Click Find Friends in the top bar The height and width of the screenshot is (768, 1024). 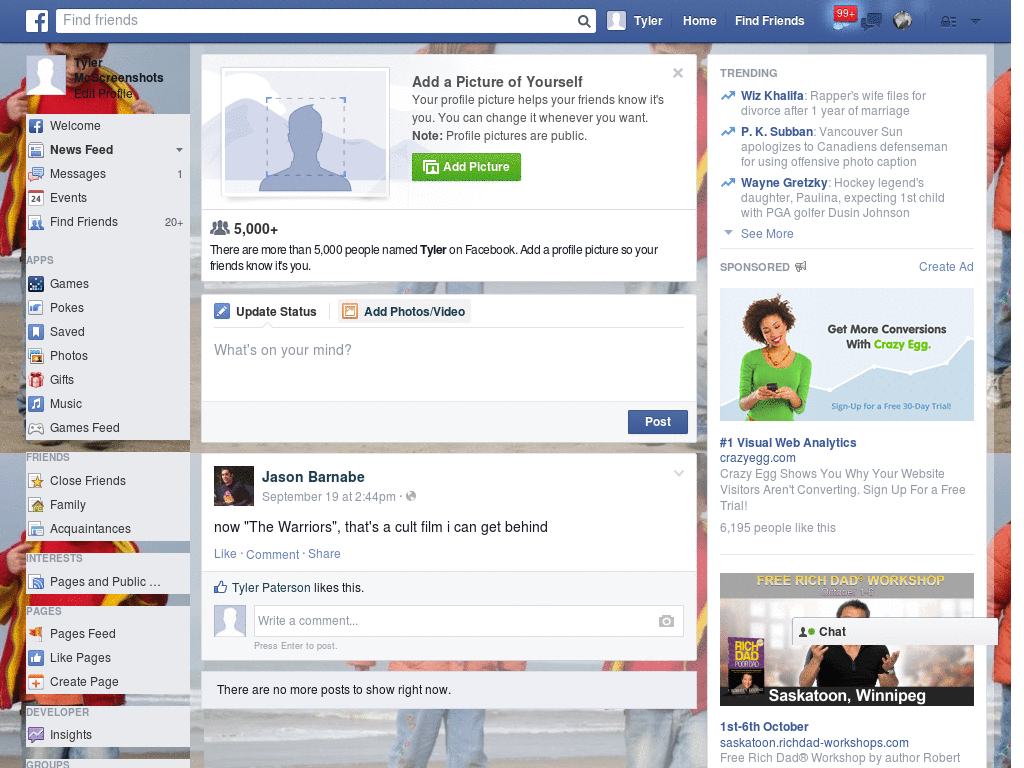(x=769, y=21)
